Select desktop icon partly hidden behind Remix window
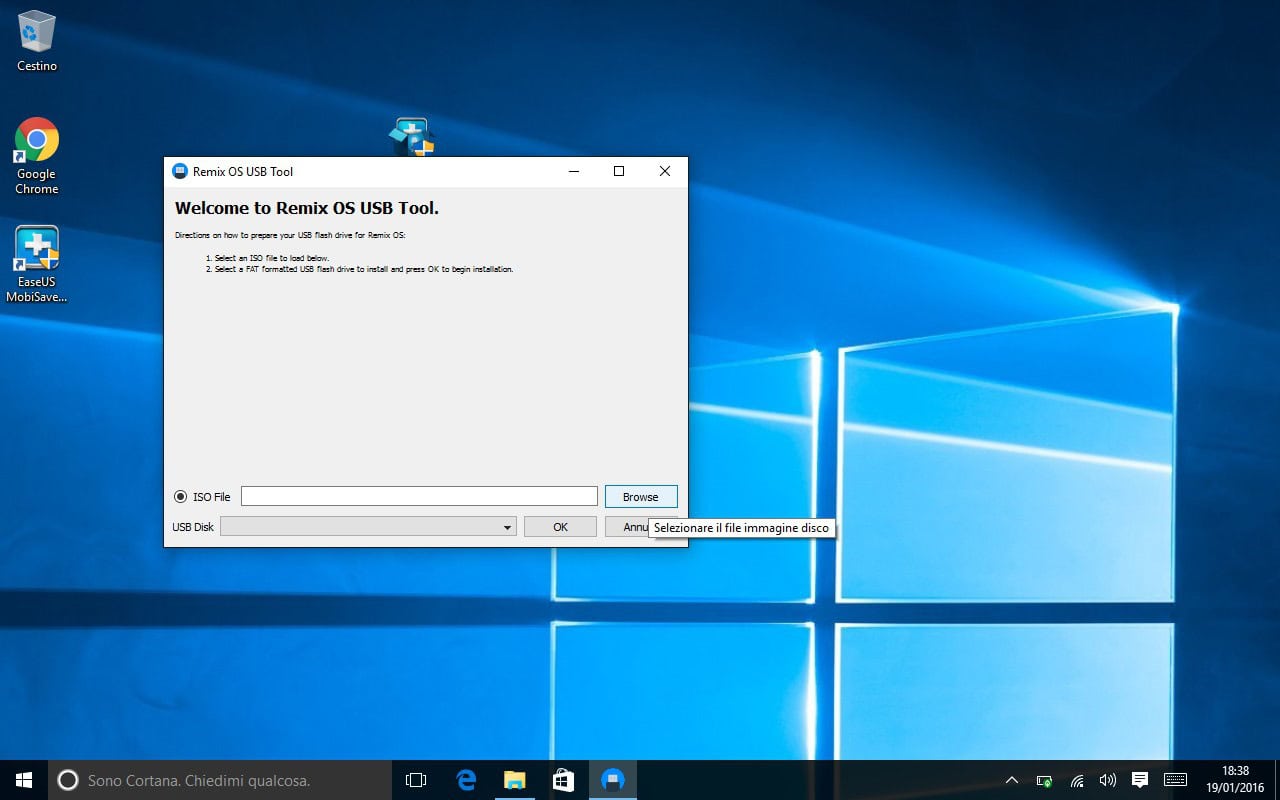 [x=412, y=137]
